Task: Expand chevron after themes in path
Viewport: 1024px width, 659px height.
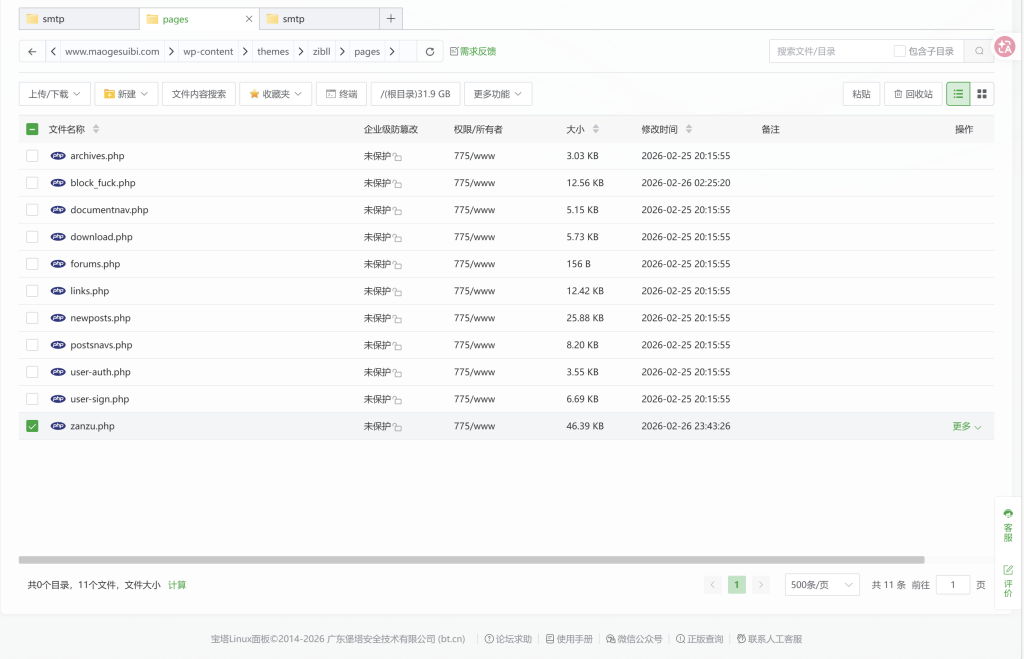Action: click(x=300, y=52)
